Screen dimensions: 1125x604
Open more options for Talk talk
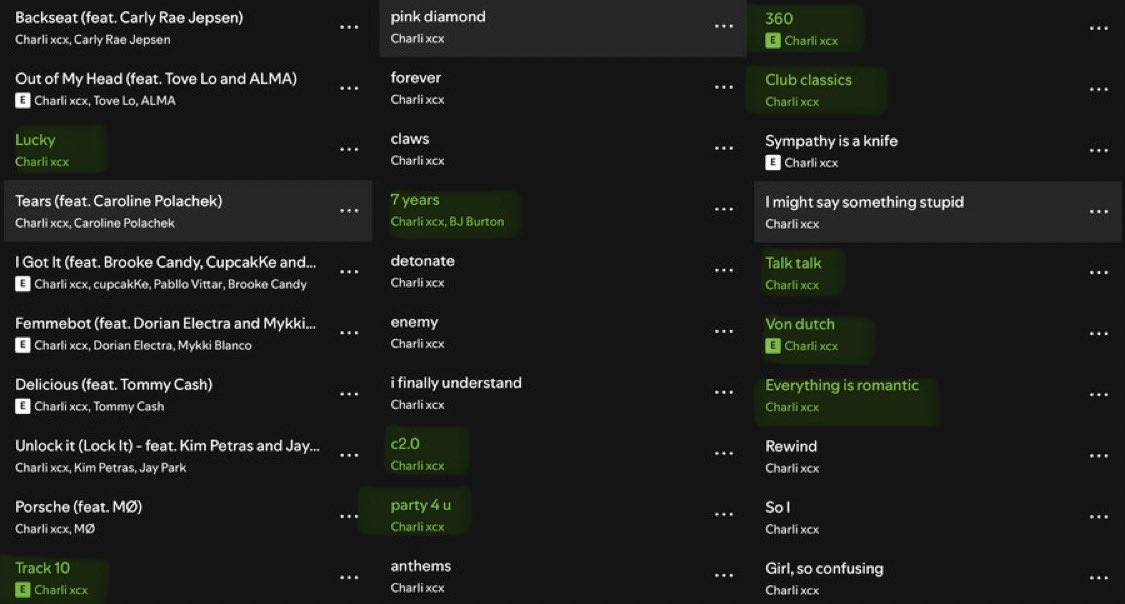click(1098, 273)
